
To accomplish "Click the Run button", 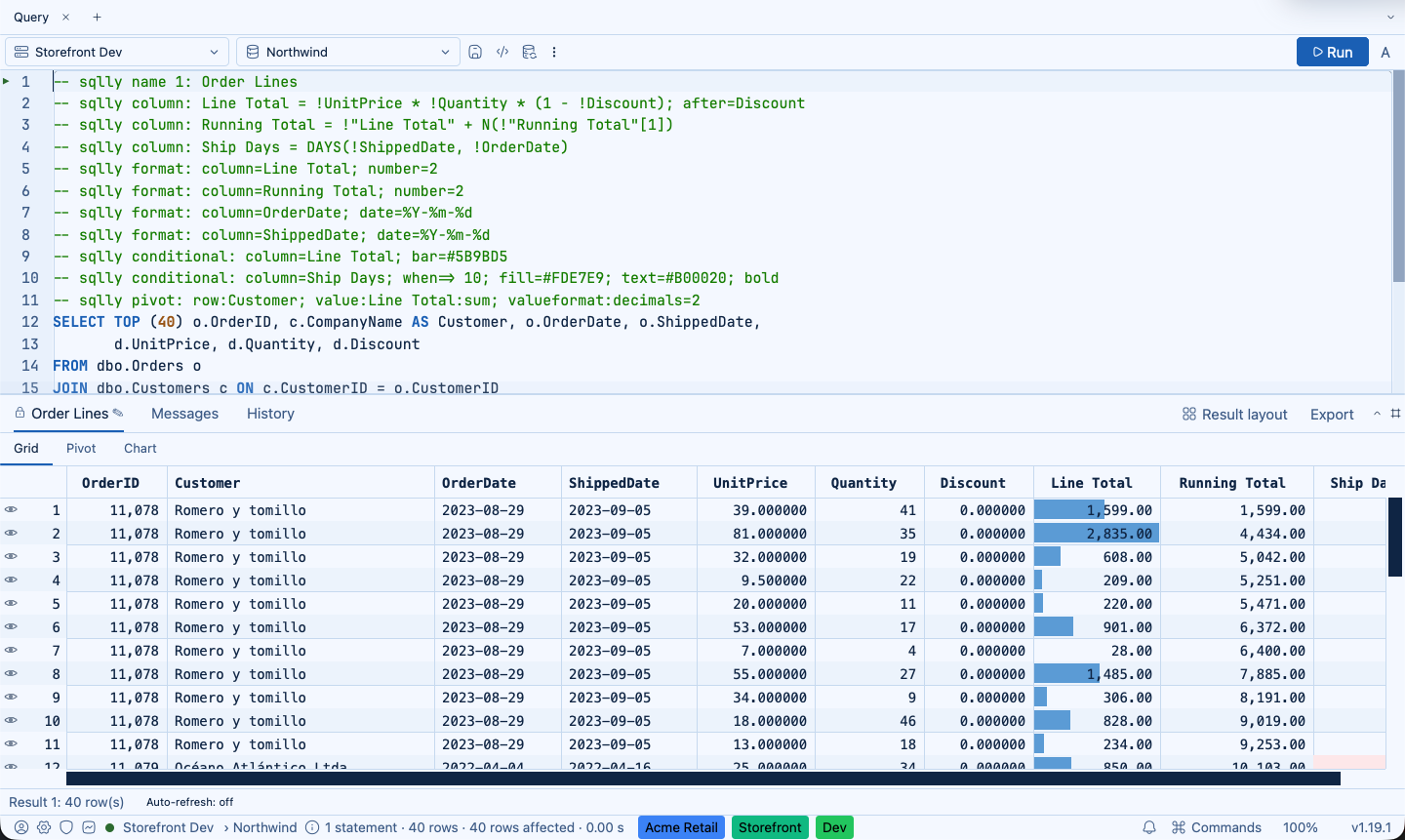I will pos(1333,52).
